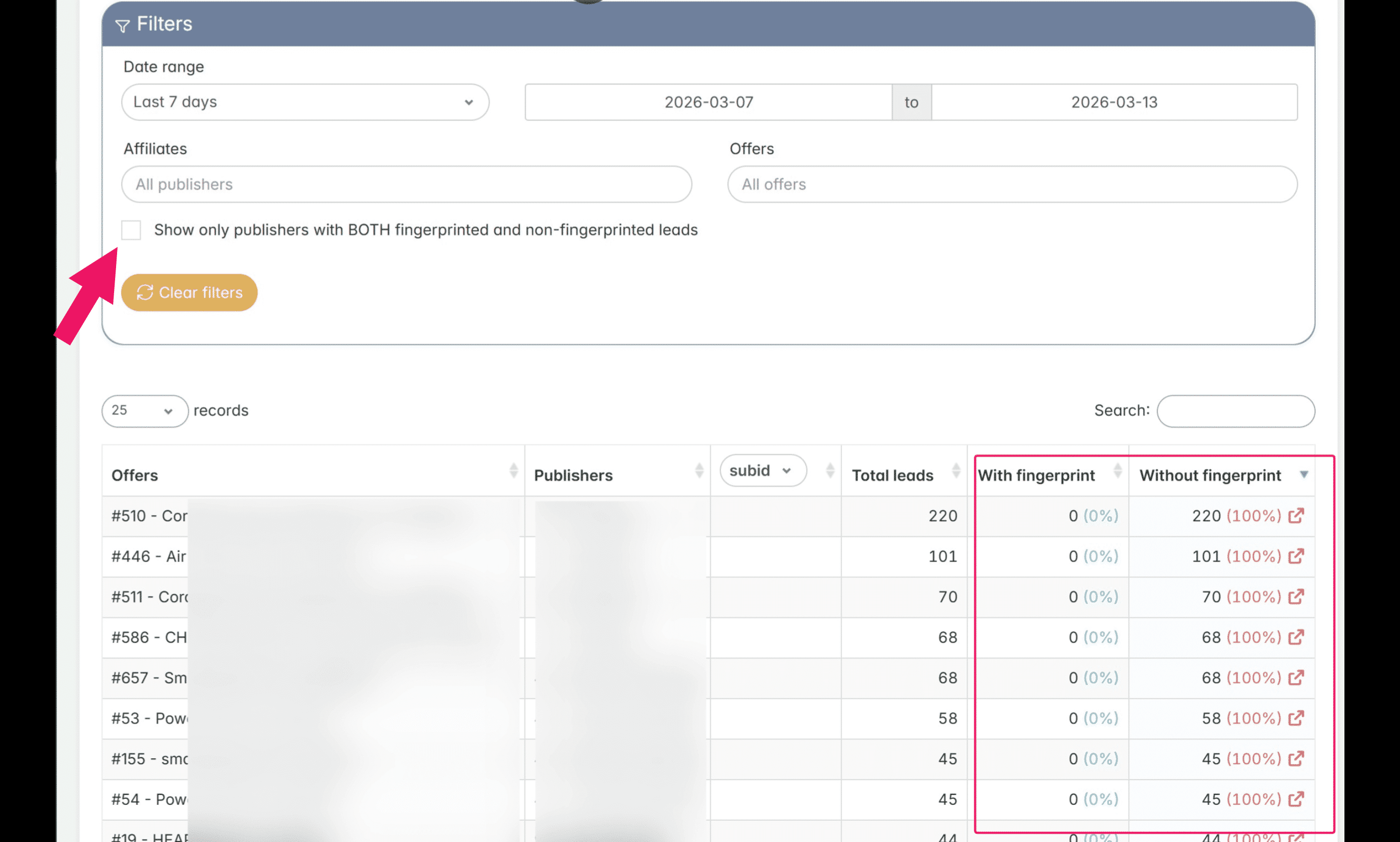
Task: Sort by Offers column arrows
Action: [513, 471]
